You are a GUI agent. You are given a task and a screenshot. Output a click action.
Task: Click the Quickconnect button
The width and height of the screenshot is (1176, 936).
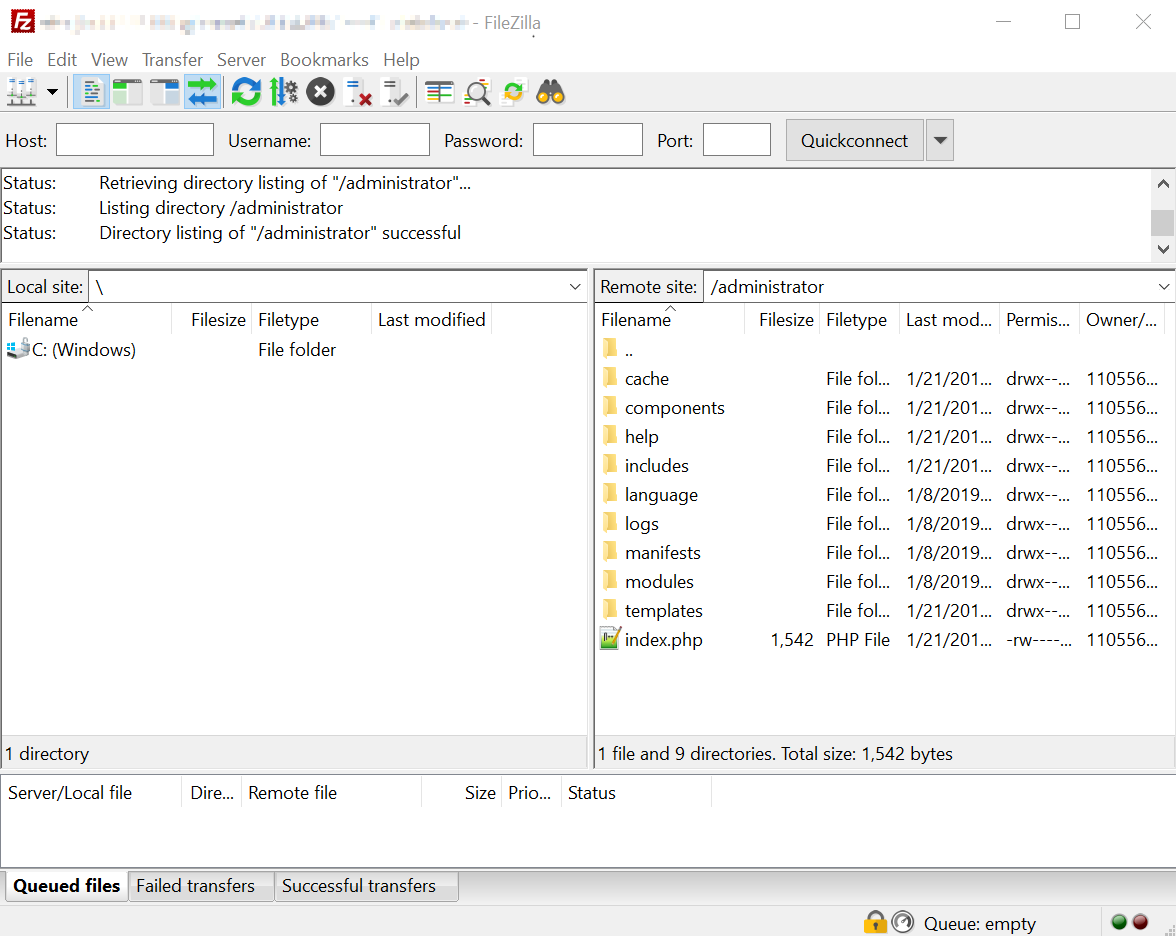854,140
